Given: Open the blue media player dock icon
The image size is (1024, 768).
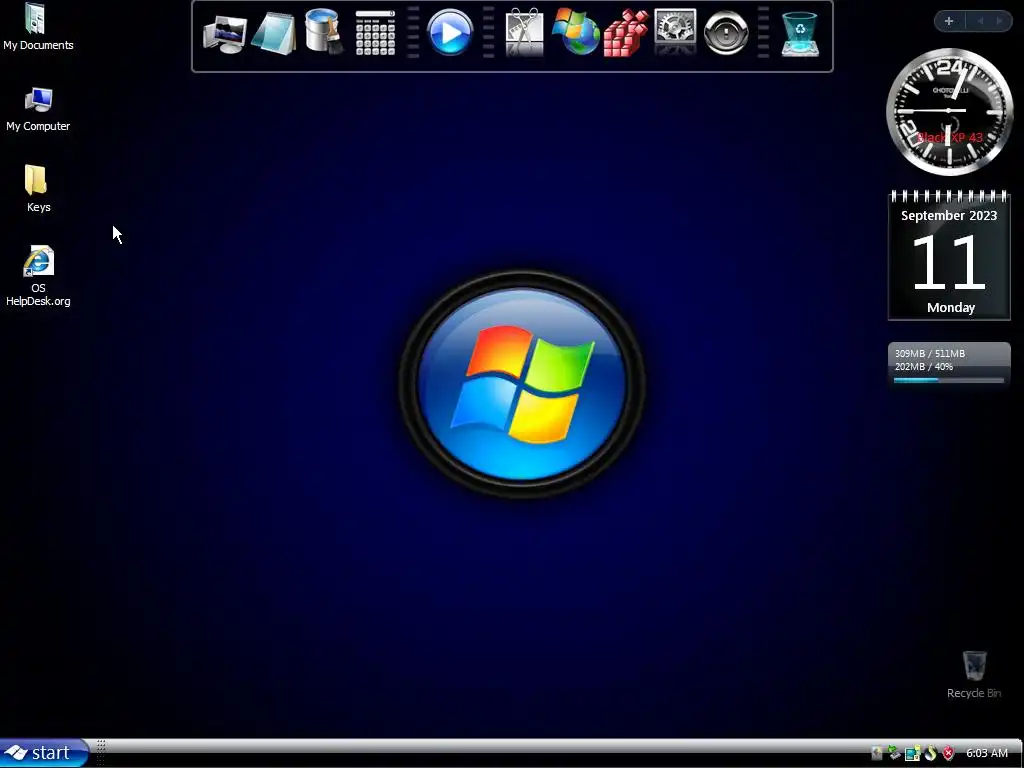Looking at the screenshot, I should pyautogui.click(x=449, y=32).
